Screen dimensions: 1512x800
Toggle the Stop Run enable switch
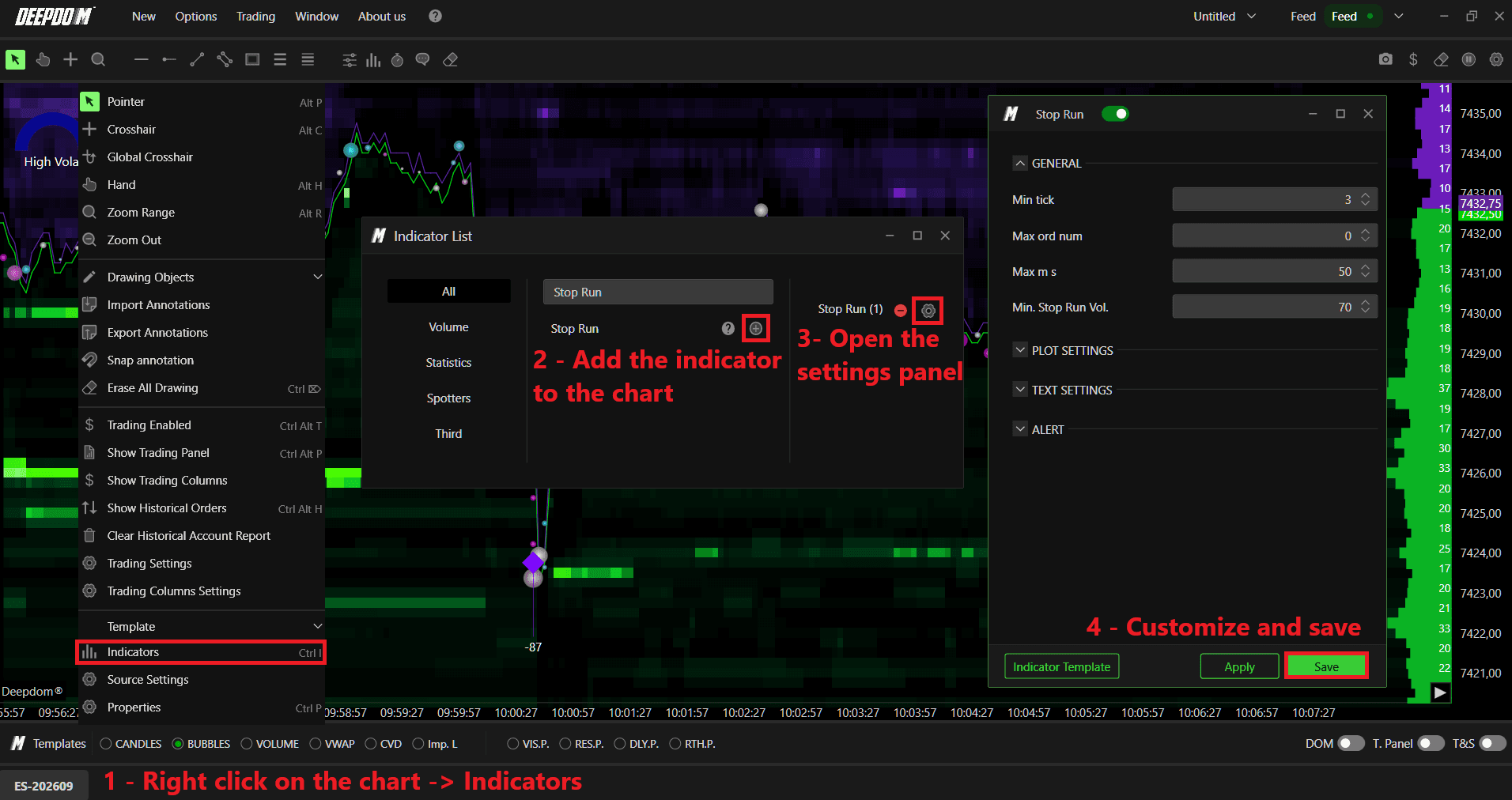1115,114
